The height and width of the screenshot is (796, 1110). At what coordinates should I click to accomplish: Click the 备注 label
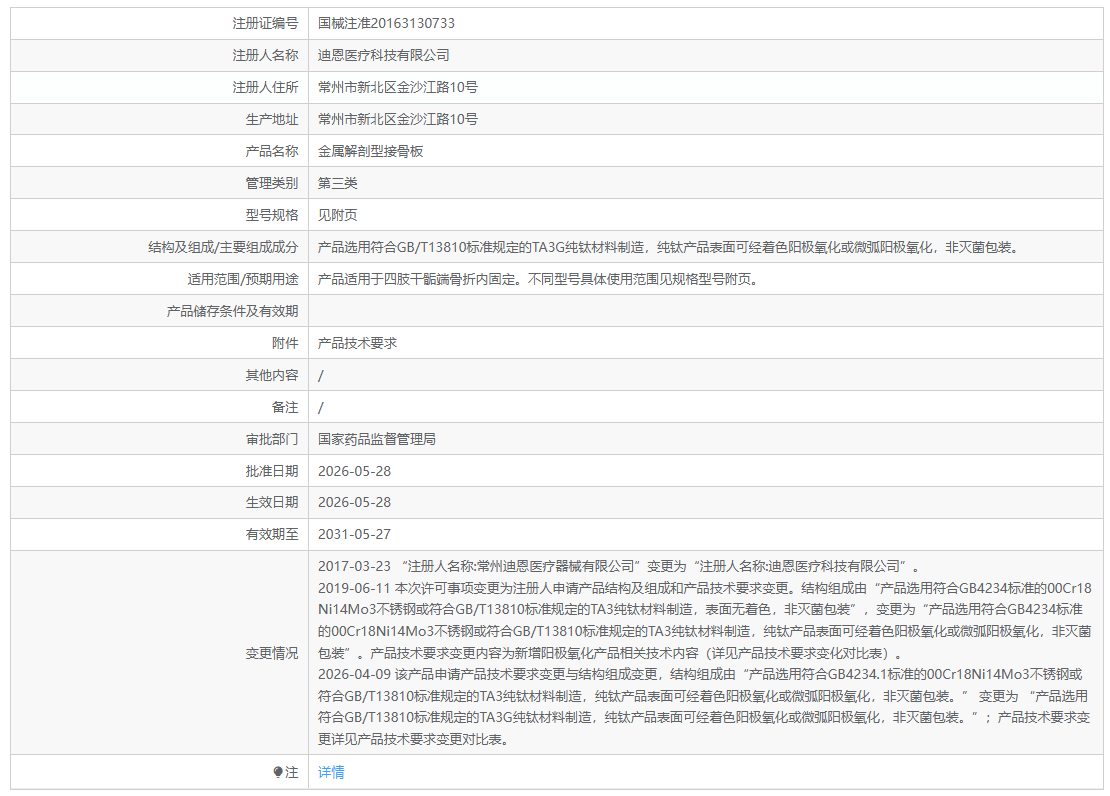[x=285, y=407]
